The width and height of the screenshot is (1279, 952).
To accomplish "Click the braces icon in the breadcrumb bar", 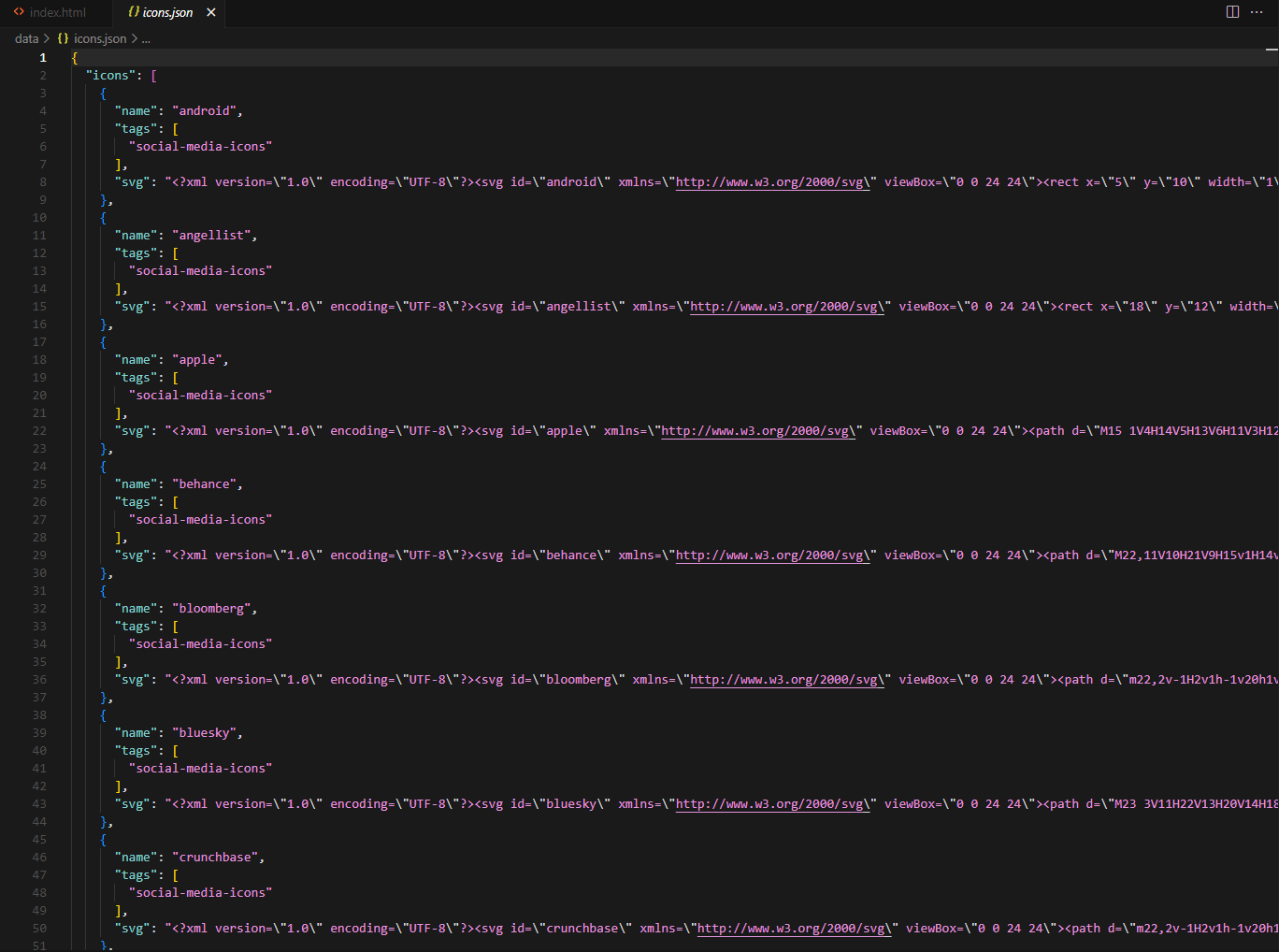I will click(62, 38).
